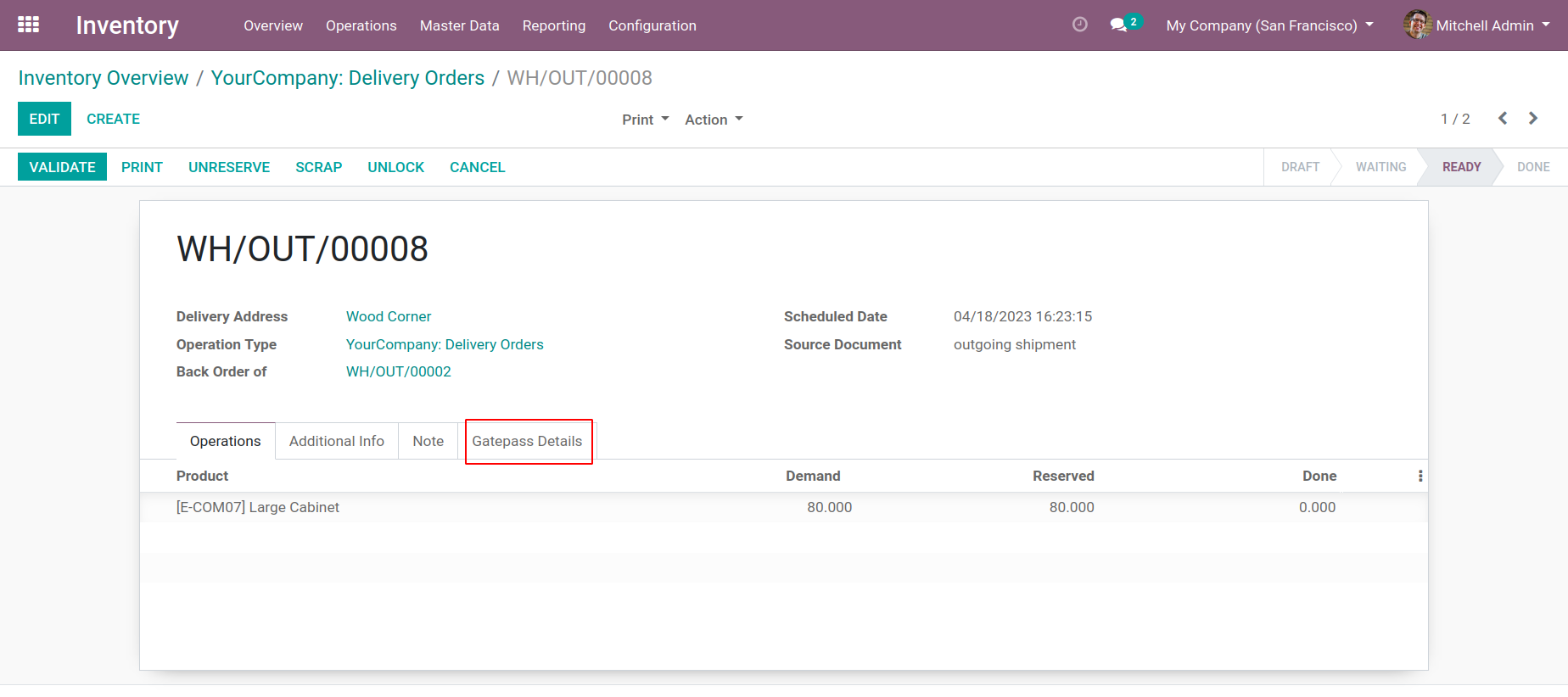
Task: Open My Company (San Francisco) switcher
Action: (1269, 25)
